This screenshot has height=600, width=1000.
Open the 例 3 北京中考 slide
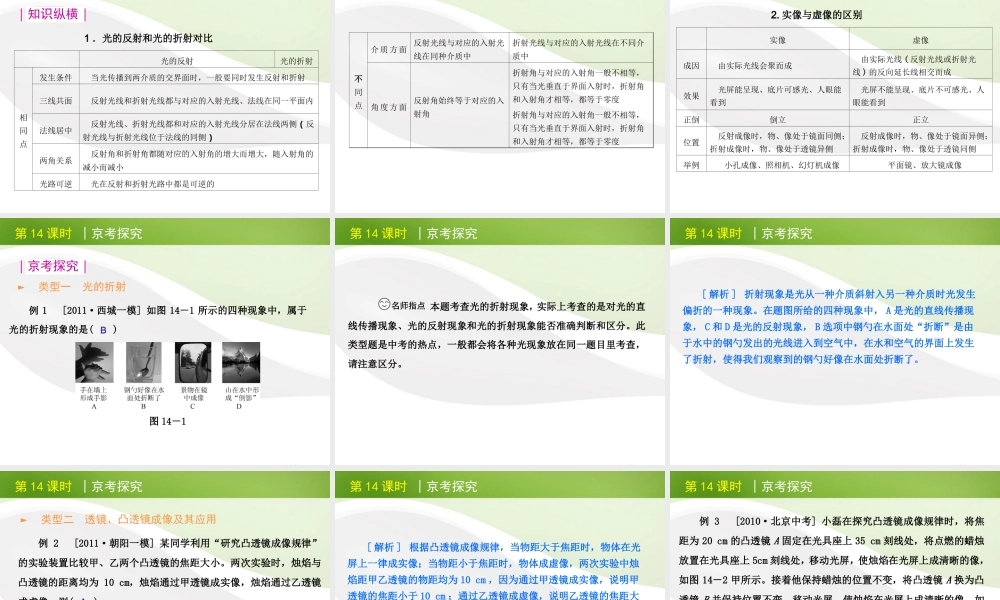click(835, 536)
